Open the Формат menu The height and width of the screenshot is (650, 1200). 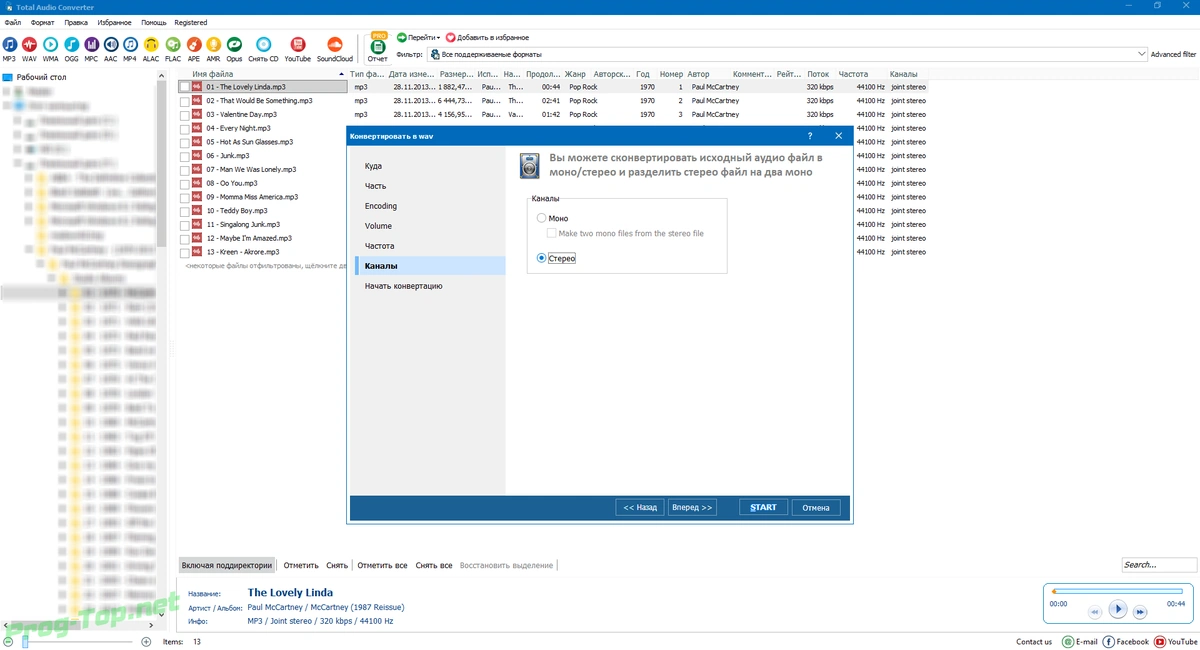click(43, 22)
